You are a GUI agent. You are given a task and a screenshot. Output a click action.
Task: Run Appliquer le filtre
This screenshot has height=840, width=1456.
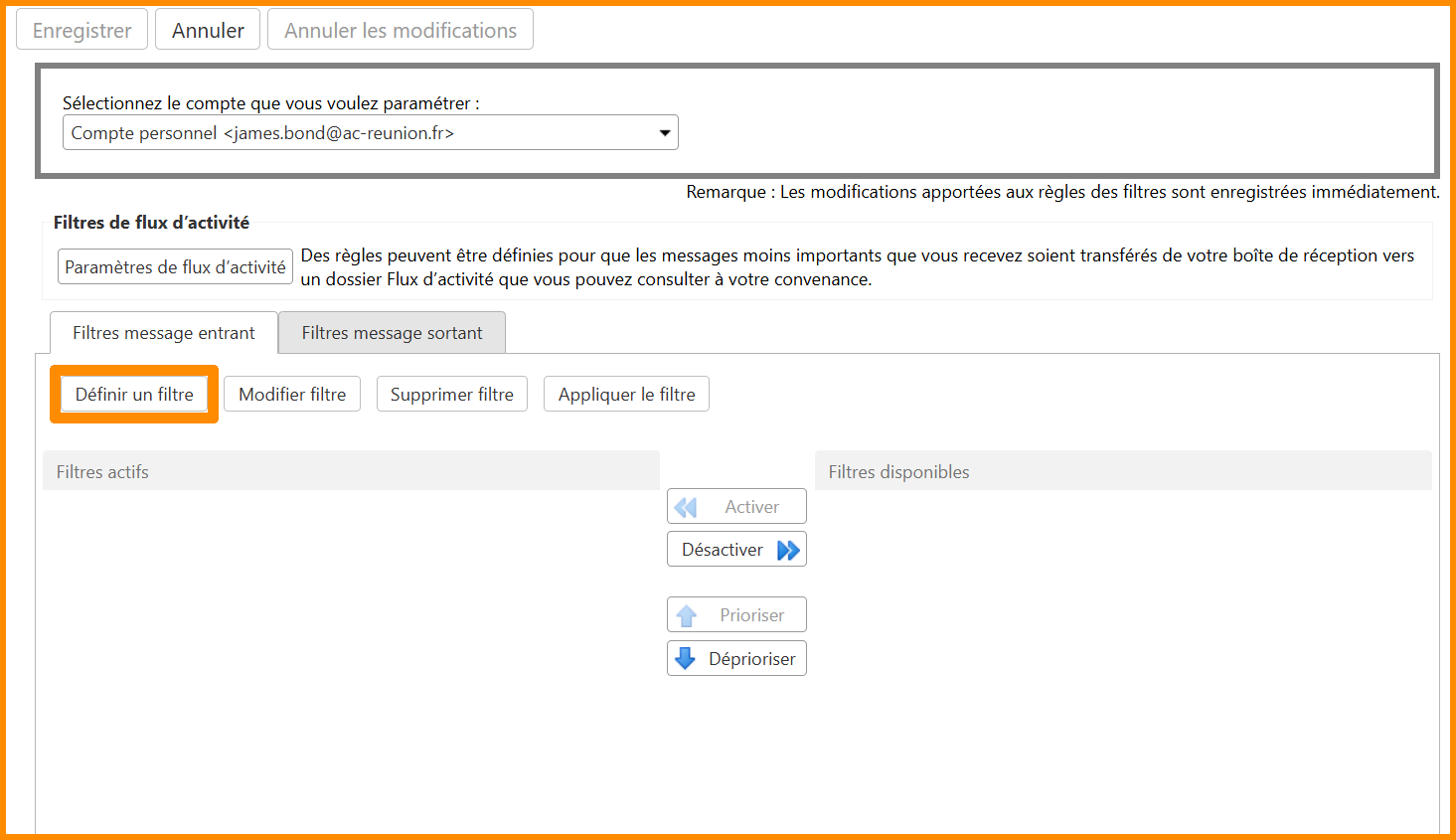pos(626,395)
